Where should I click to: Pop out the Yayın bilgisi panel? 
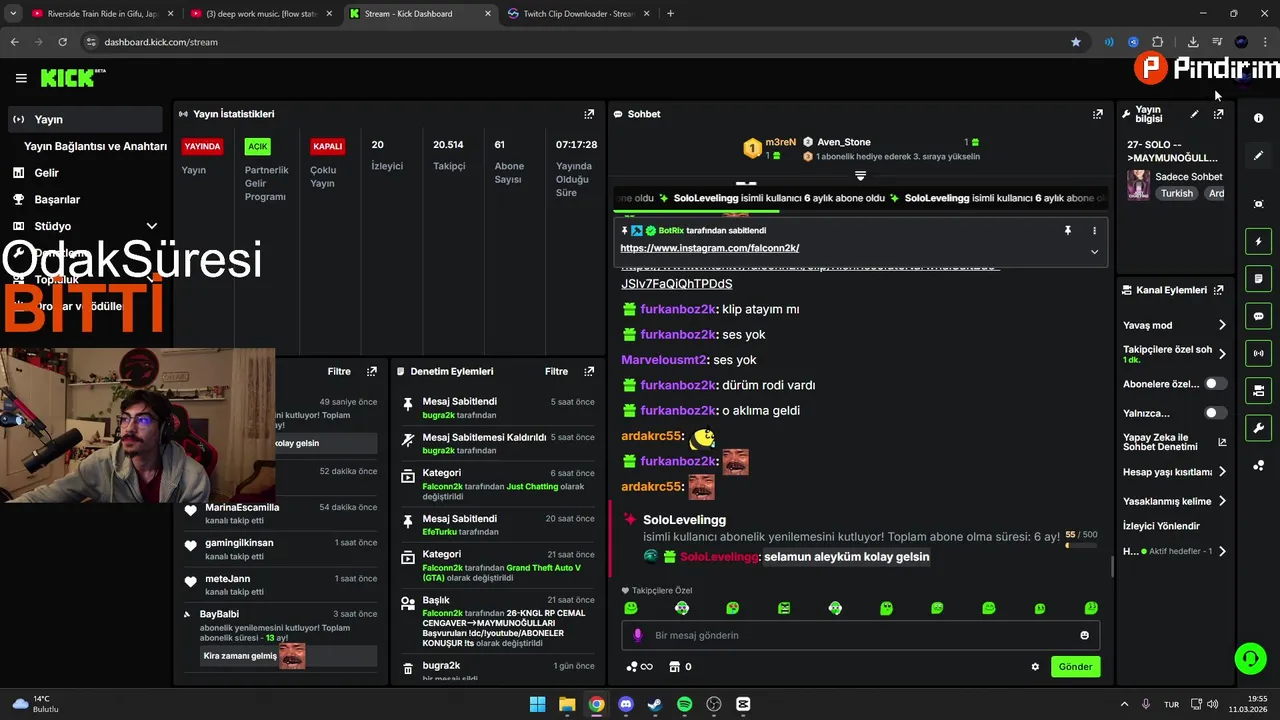pos(1218,114)
